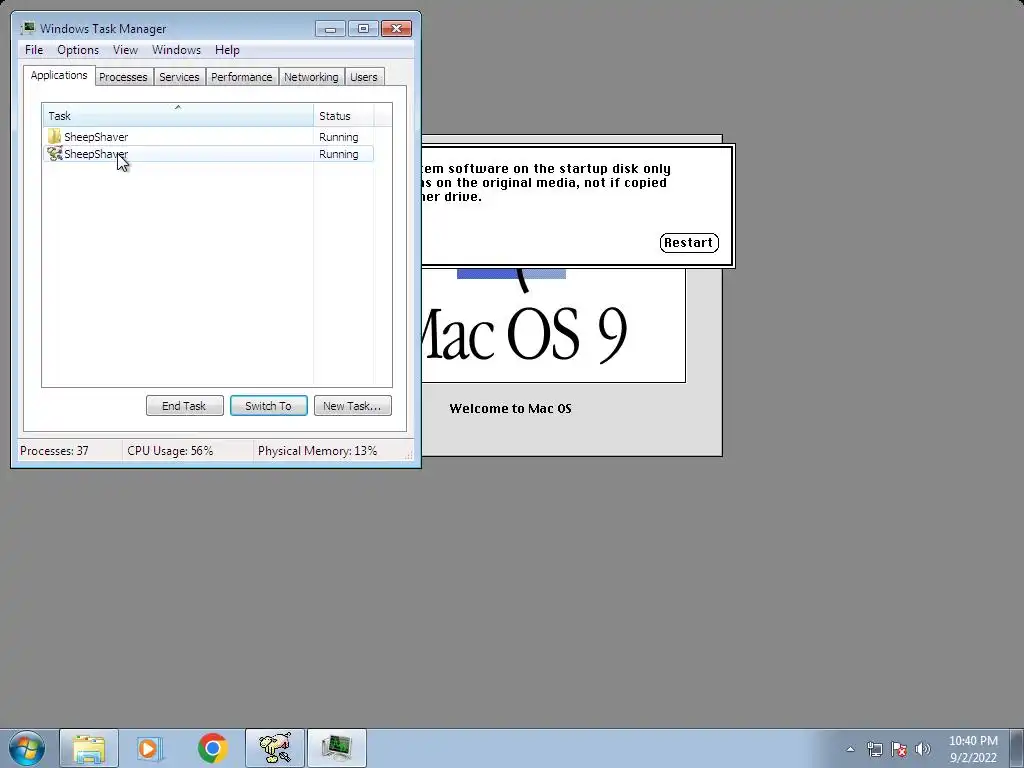
Task: Select the SheepShaver folder task row
Action: (208, 136)
